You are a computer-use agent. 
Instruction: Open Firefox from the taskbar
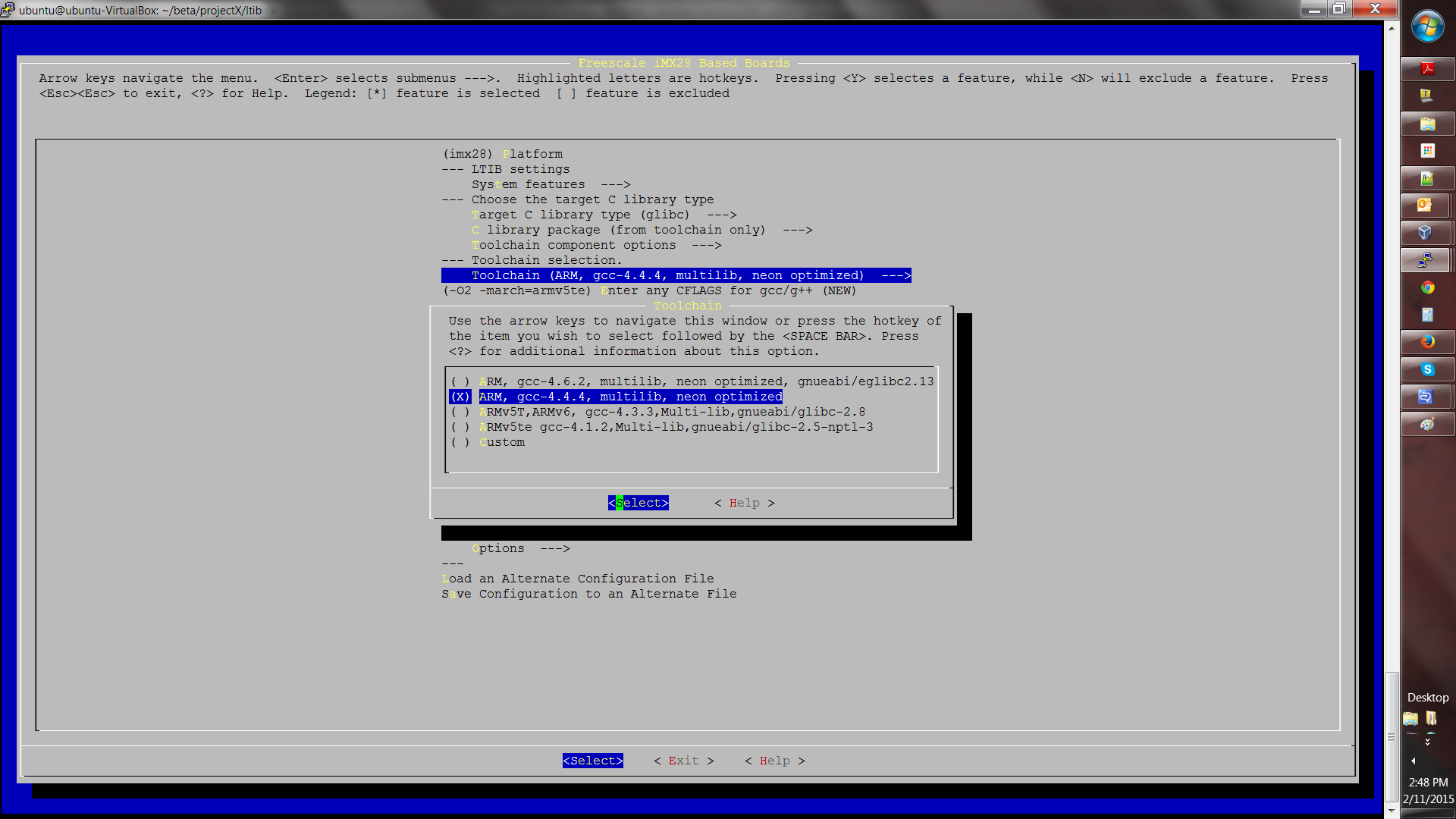(1427, 342)
